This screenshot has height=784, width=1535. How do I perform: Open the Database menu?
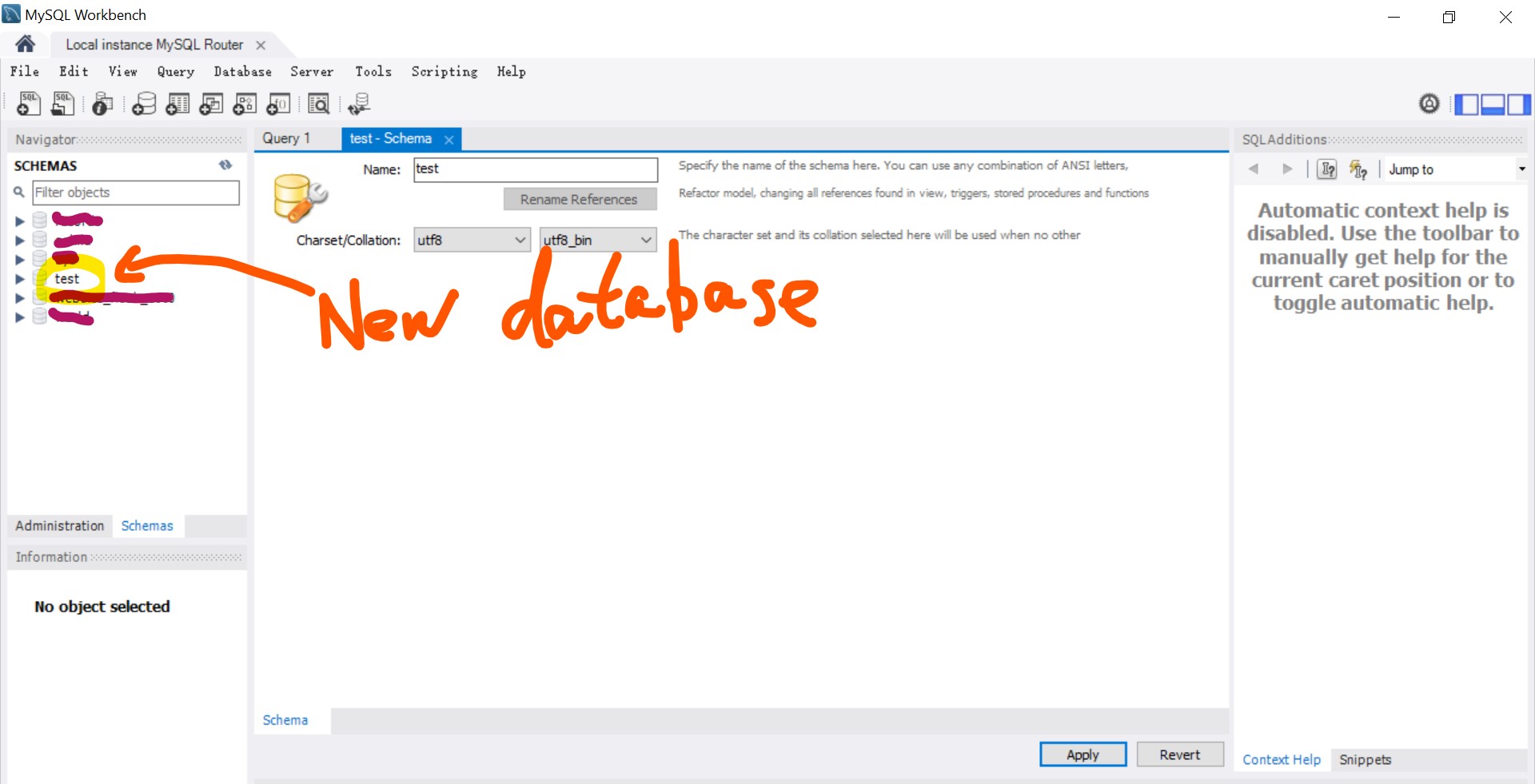point(242,71)
